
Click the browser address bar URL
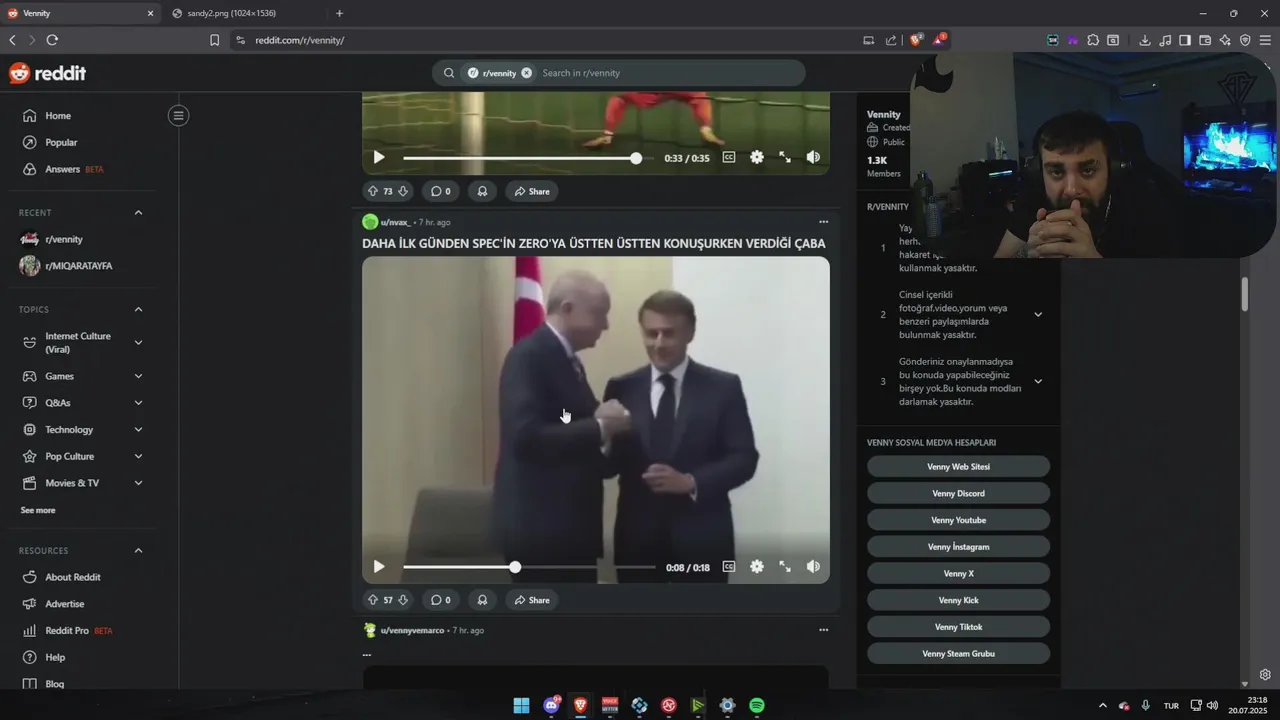300,40
